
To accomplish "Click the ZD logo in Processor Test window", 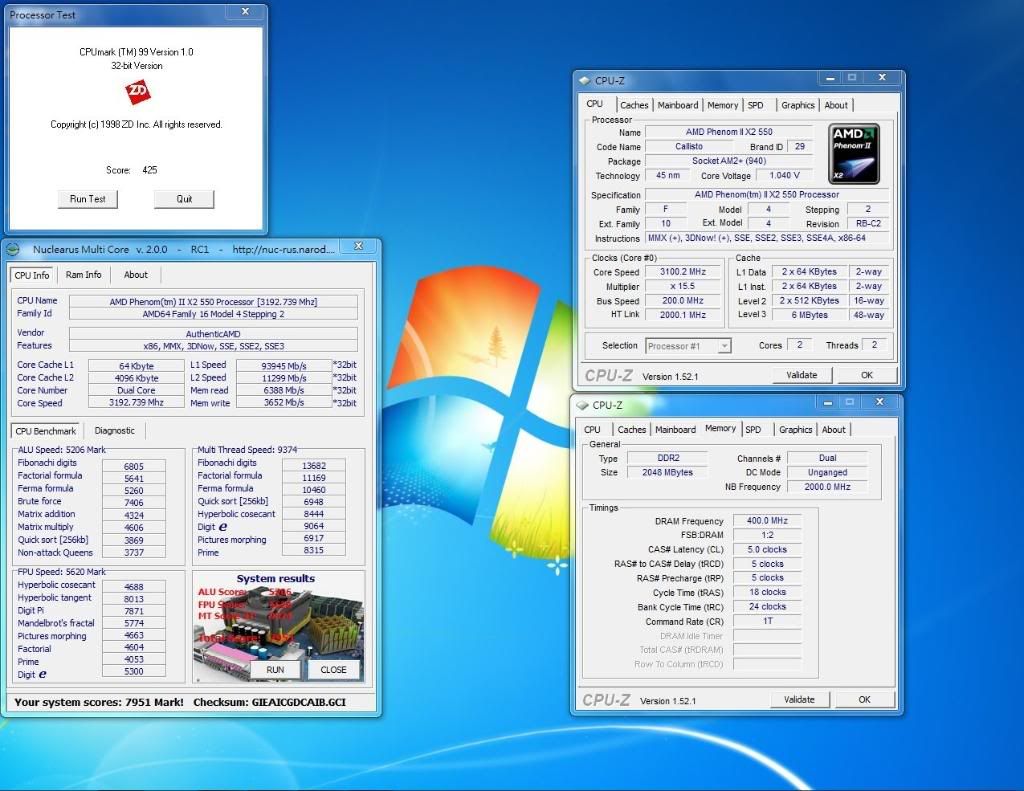I will 137,92.
